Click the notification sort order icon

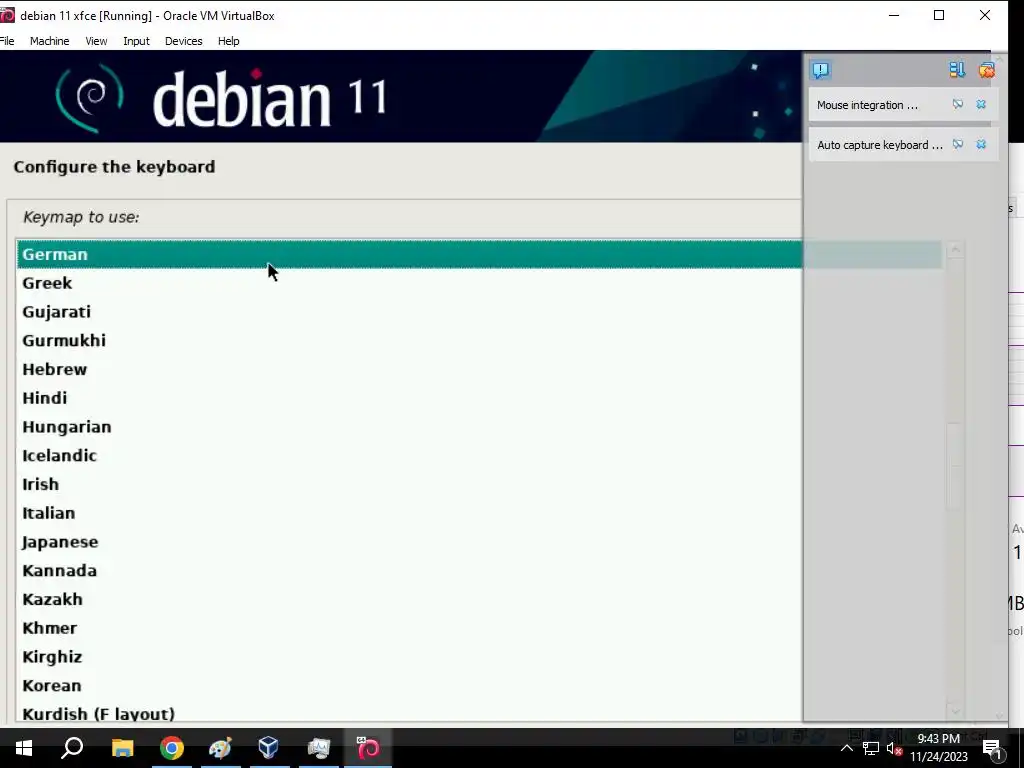[x=957, y=70]
